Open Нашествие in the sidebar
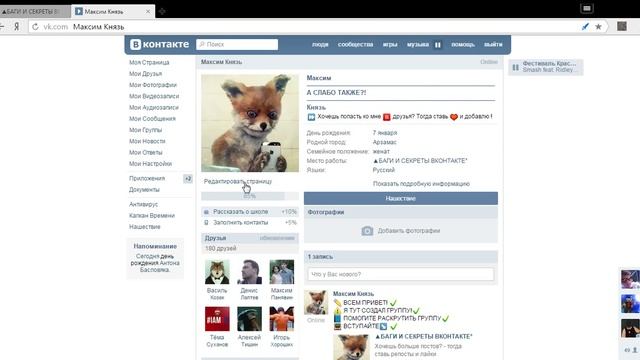Image resolution: width=640 pixels, height=360 pixels. click(144, 227)
